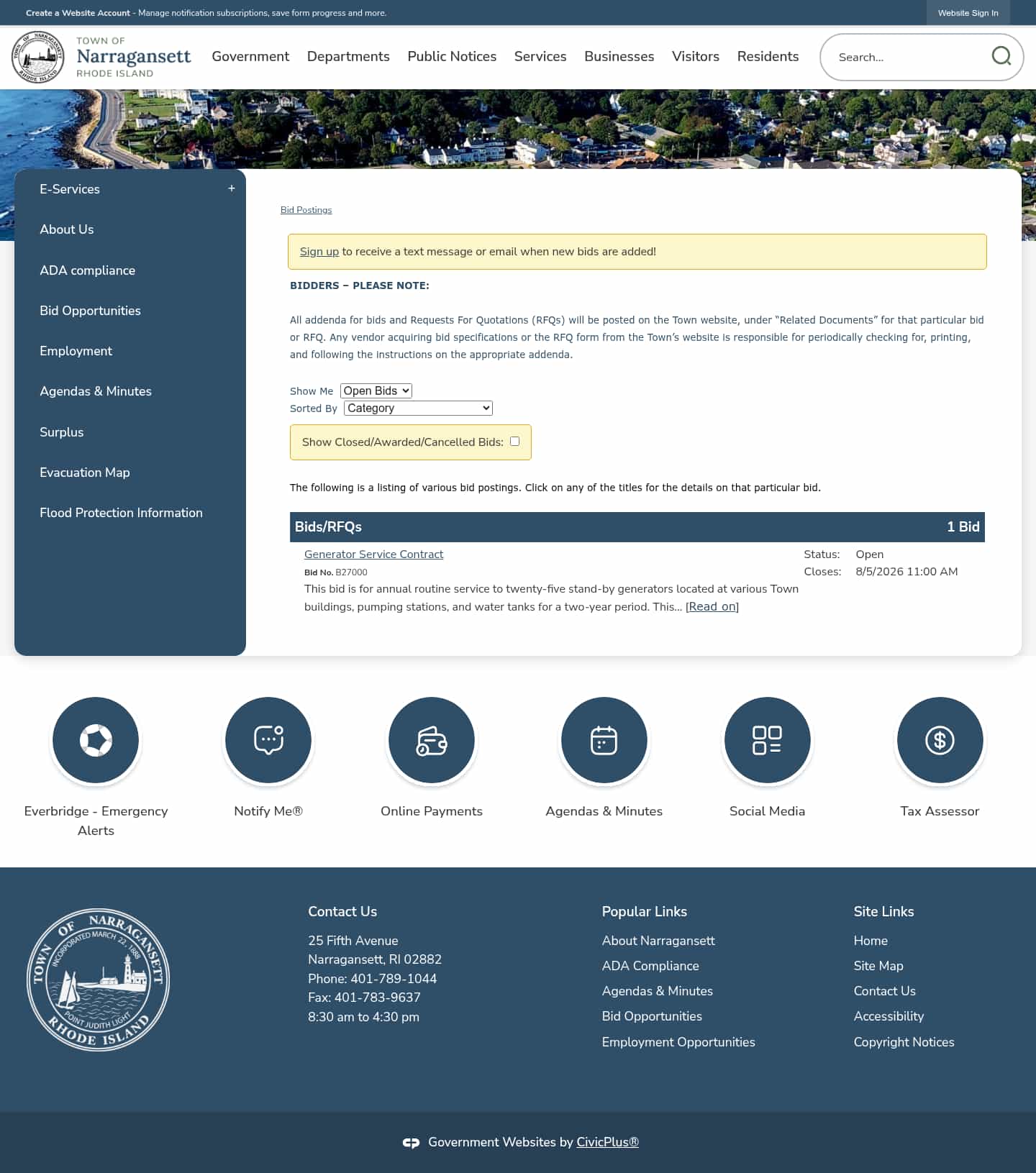Select Bid Opportunities in the sidebar
Viewport: 1036px width, 1173px height.
click(90, 311)
